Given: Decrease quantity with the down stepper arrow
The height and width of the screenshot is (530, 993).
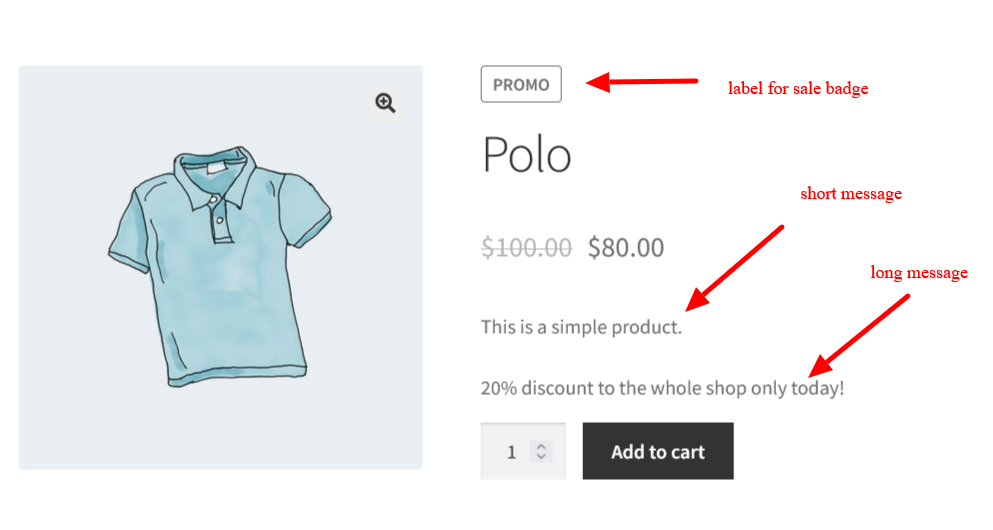Looking at the screenshot, I should pyautogui.click(x=541, y=456).
